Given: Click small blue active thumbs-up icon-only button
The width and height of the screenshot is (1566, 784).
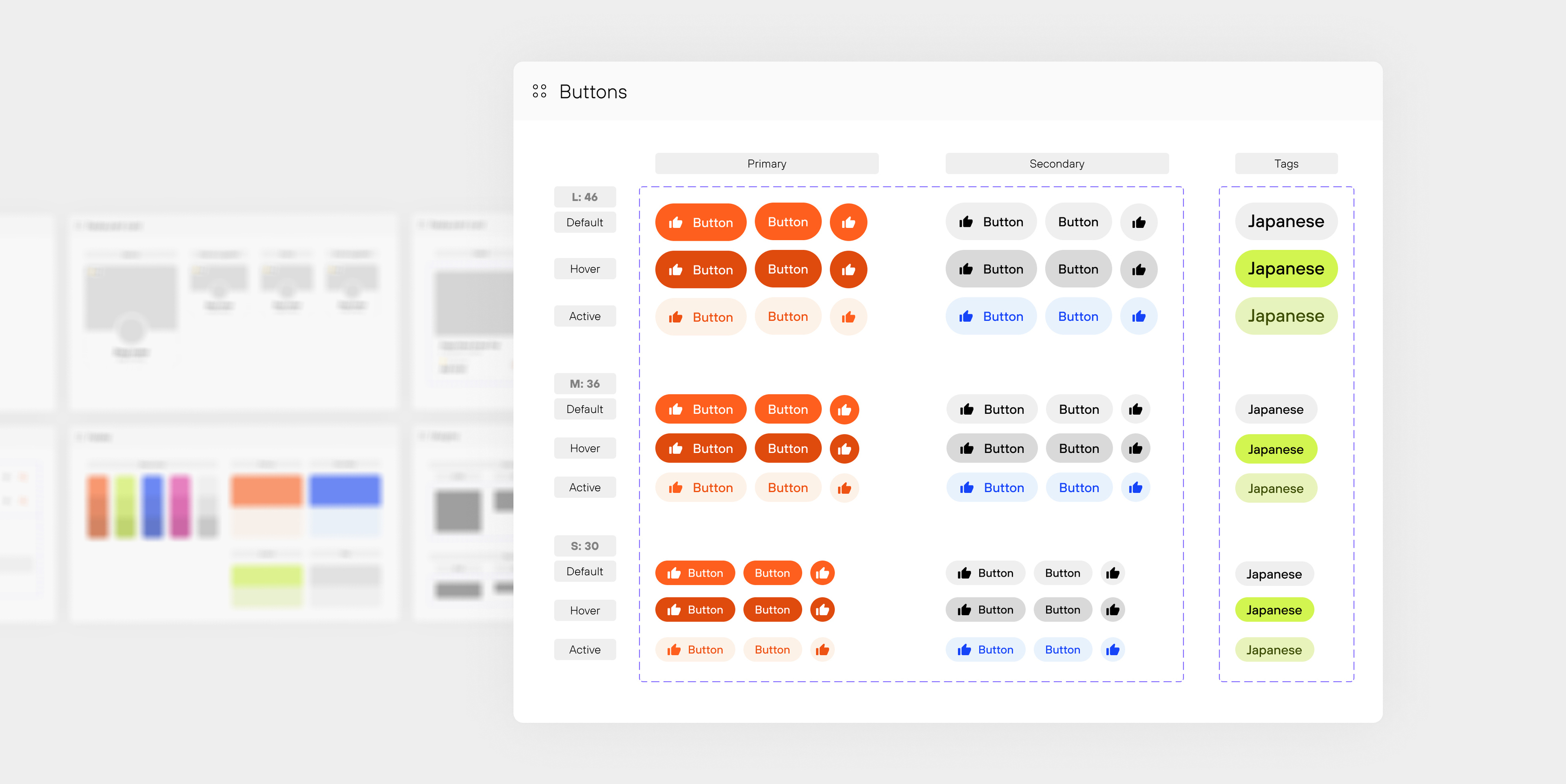Looking at the screenshot, I should pos(1112,650).
